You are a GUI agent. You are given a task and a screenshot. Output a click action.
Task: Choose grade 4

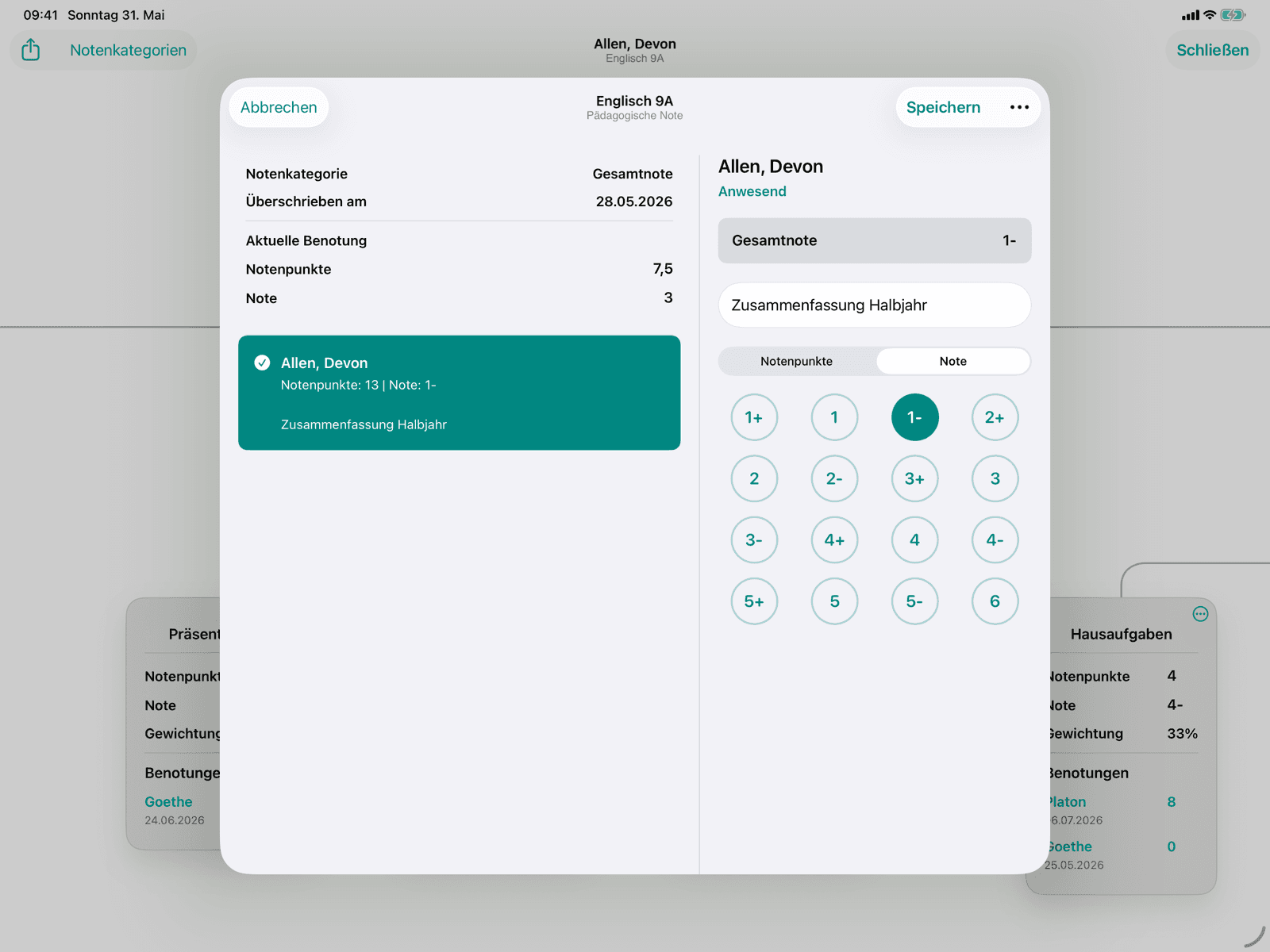[914, 540]
